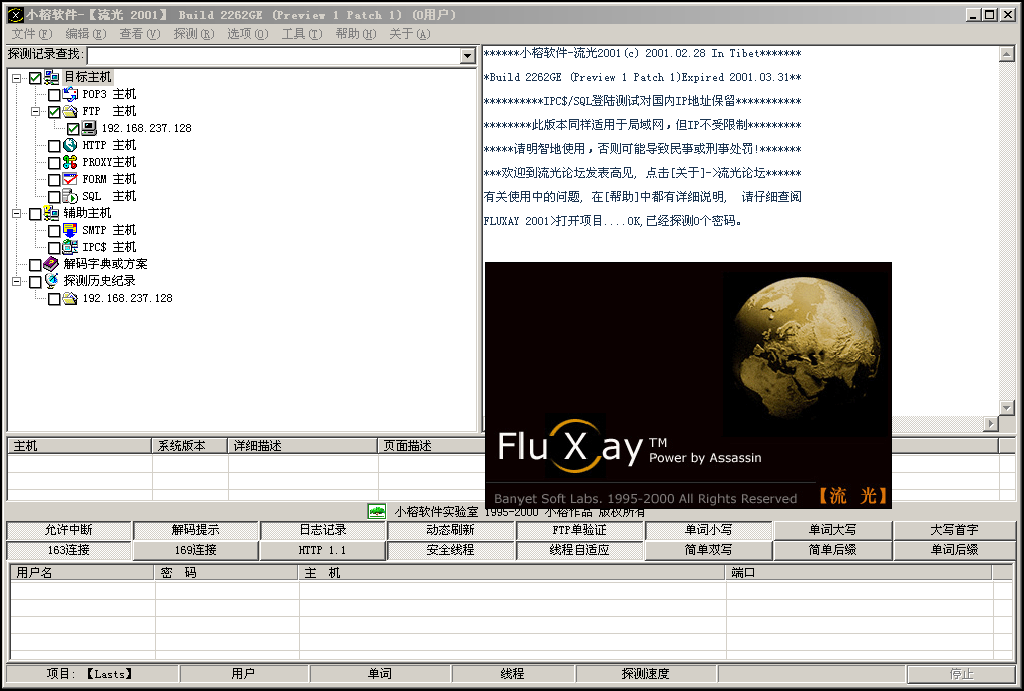Click folder icon of history entry 192.168.237.128
This screenshot has height=691, width=1024.
(x=71, y=298)
